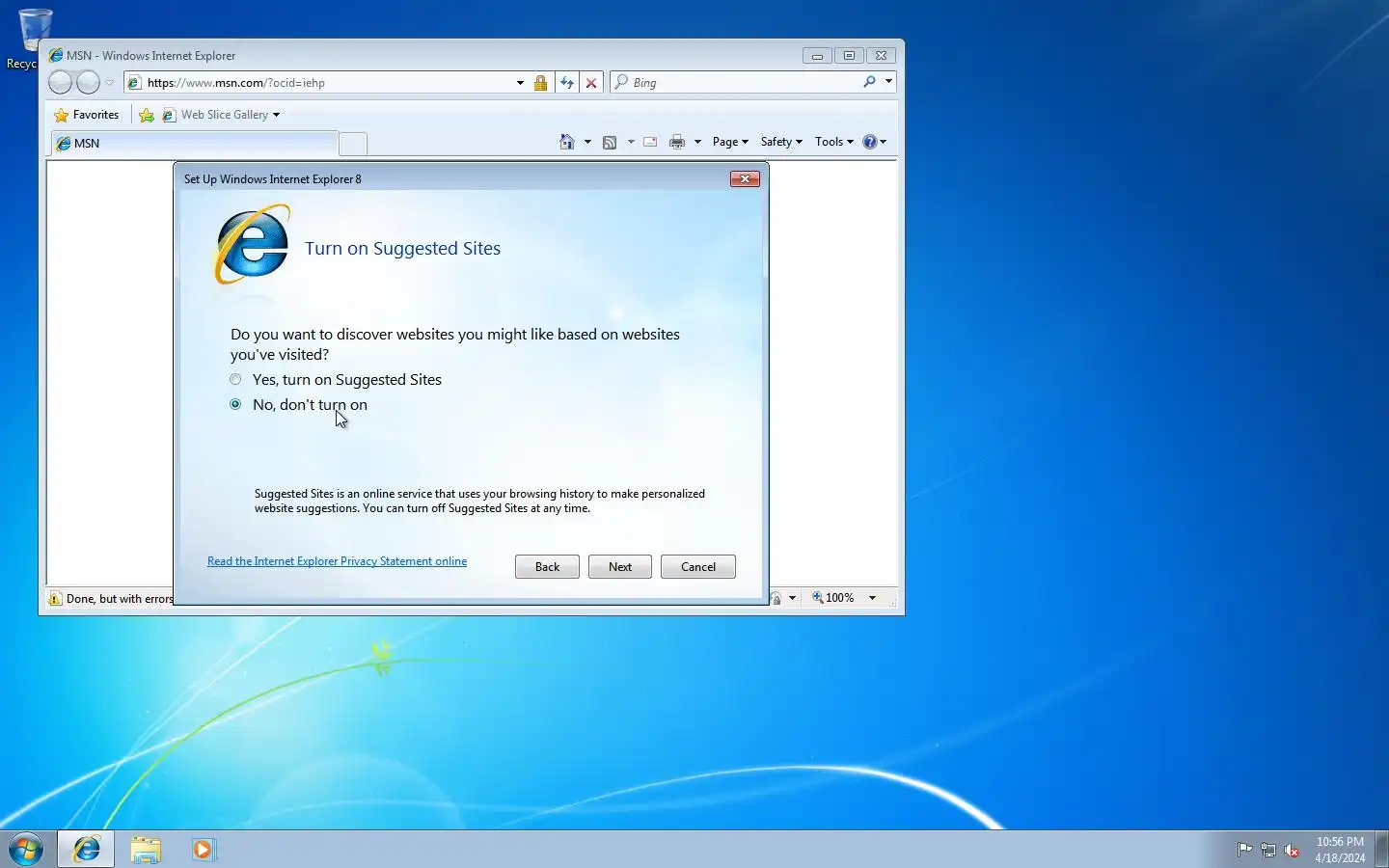Click the zoom level 100% button

tap(833, 598)
